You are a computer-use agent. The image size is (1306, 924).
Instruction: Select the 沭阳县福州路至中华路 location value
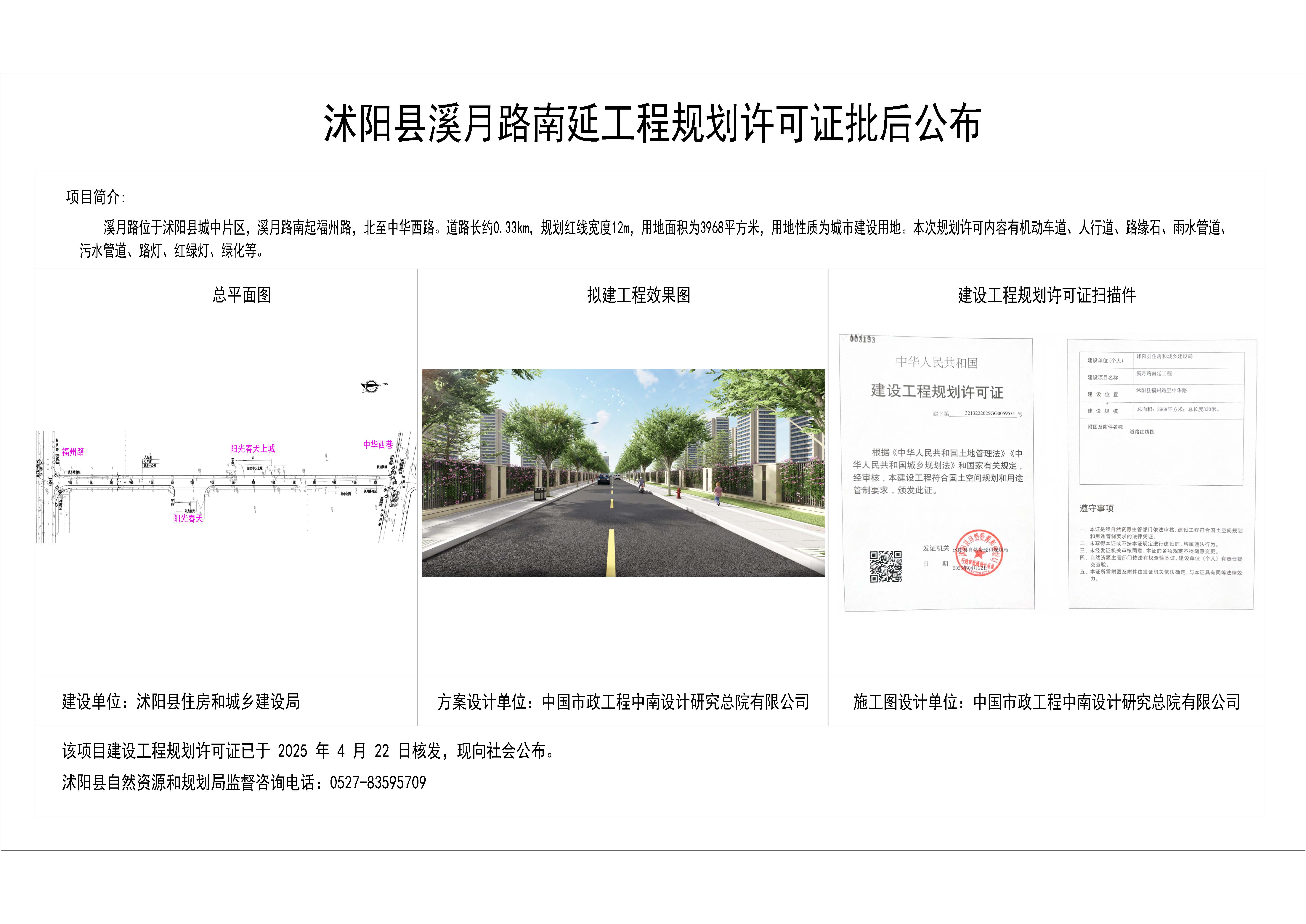(x=1161, y=391)
